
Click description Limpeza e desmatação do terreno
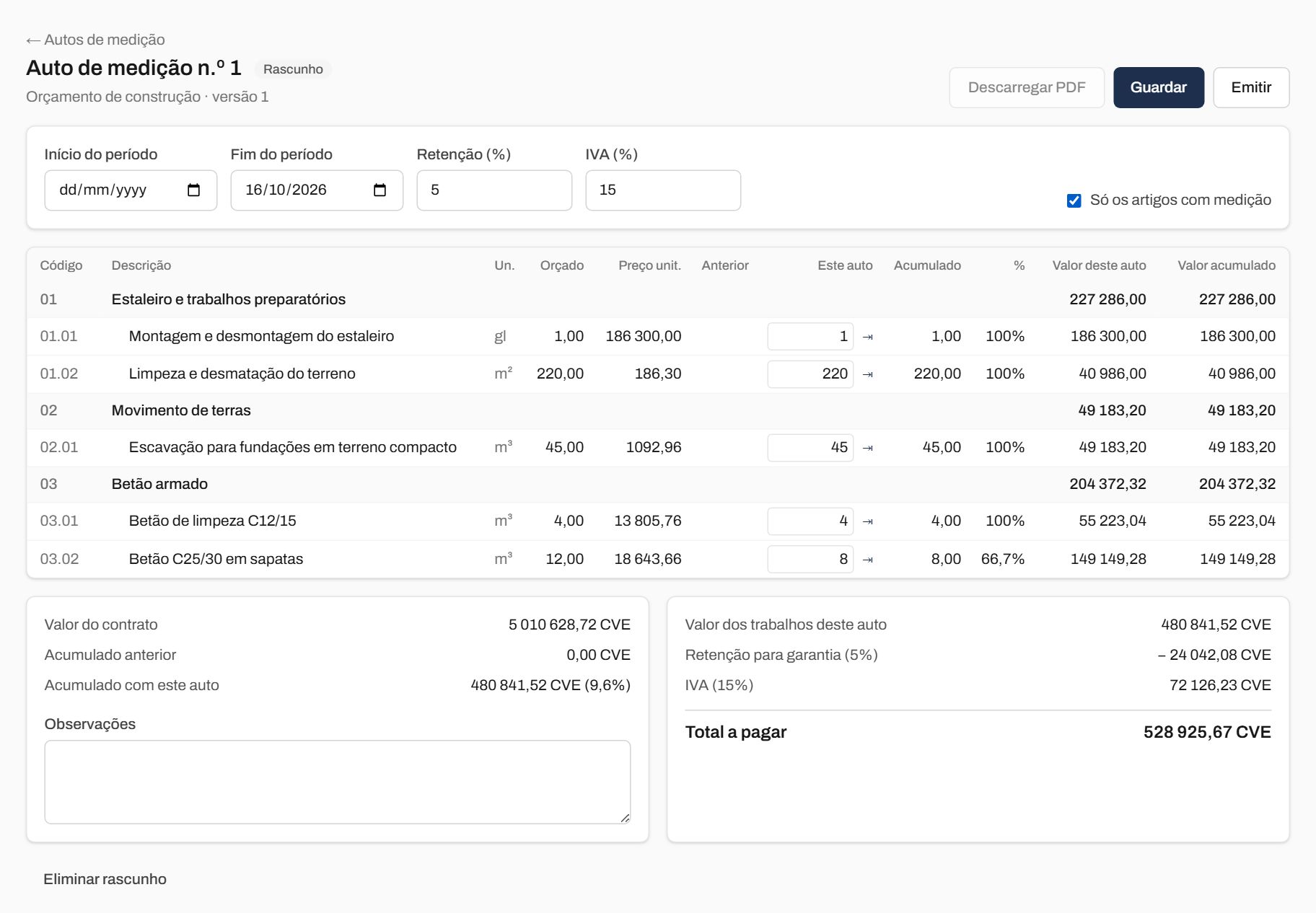[242, 374]
